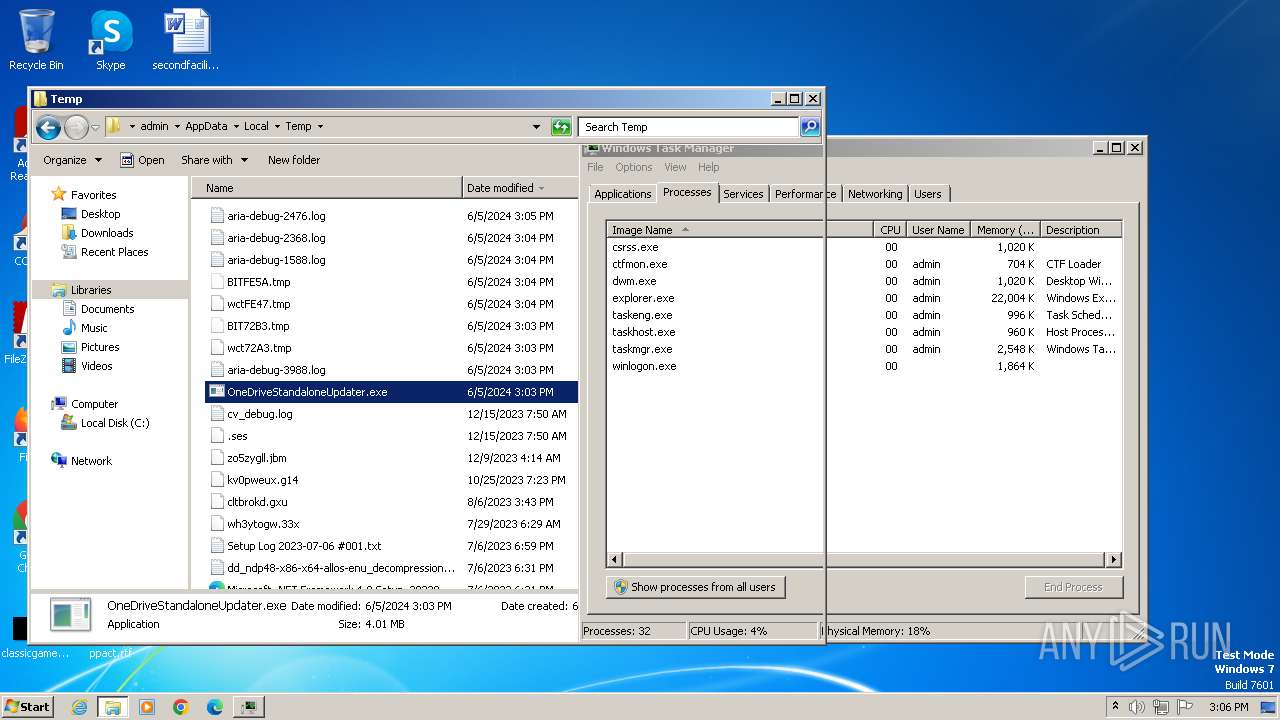Sort files by Date modified column

[x=521, y=188]
